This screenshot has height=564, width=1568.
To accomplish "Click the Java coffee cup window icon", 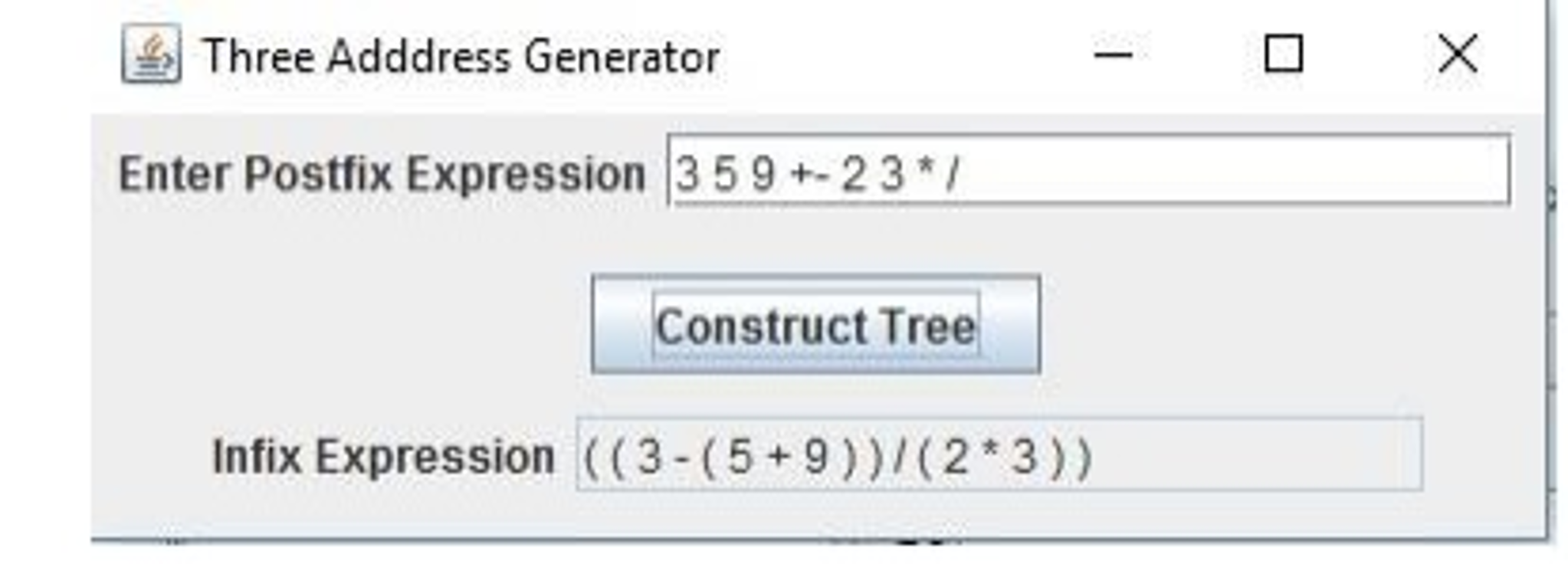I will 151,54.
